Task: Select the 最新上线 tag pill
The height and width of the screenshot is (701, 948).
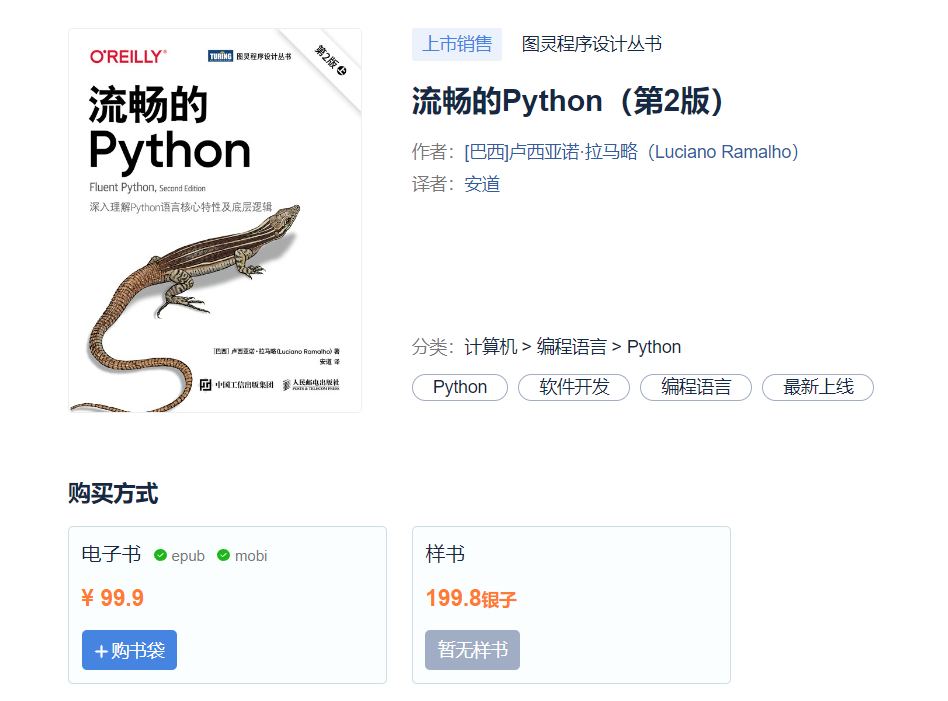Action: click(818, 387)
